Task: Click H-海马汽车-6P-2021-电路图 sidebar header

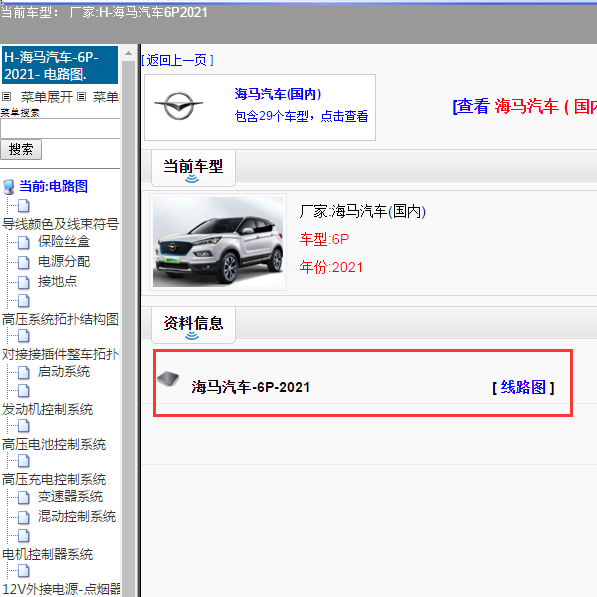Action: [x=60, y=65]
